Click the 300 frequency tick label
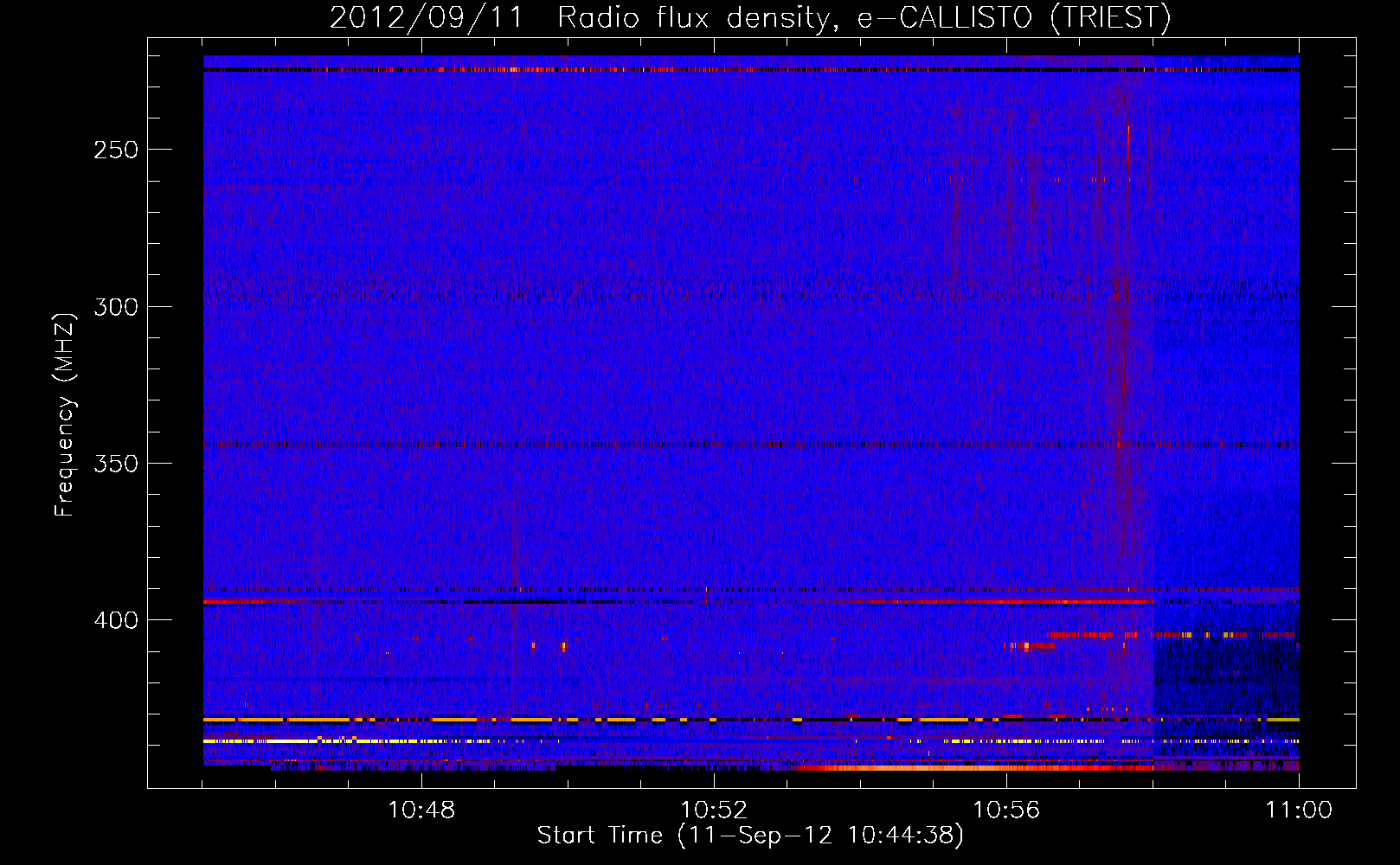1400x865 pixels. (116, 307)
